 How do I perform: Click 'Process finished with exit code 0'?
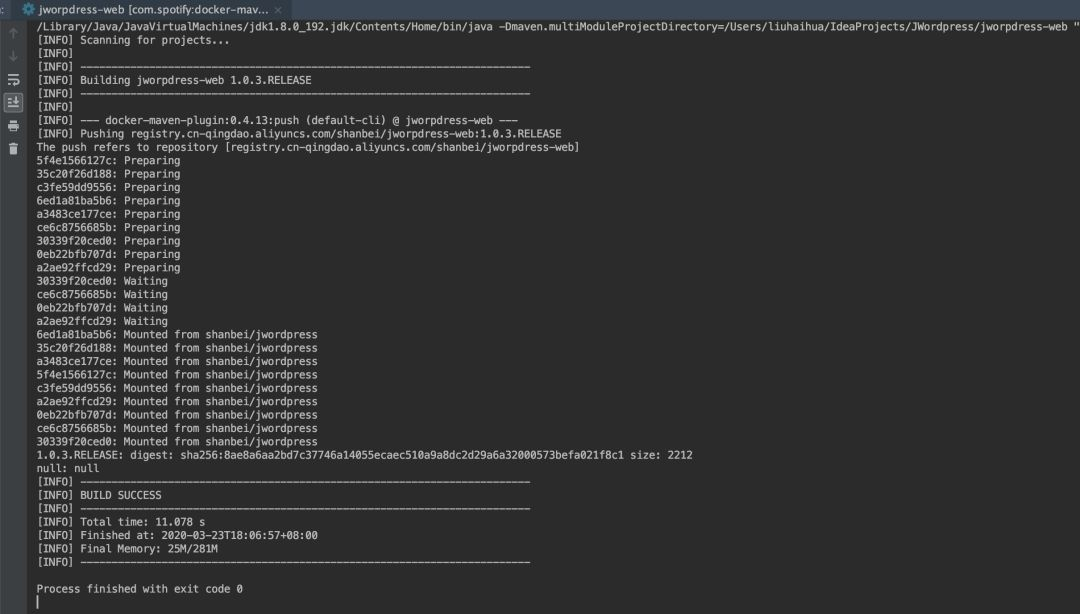pos(139,589)
